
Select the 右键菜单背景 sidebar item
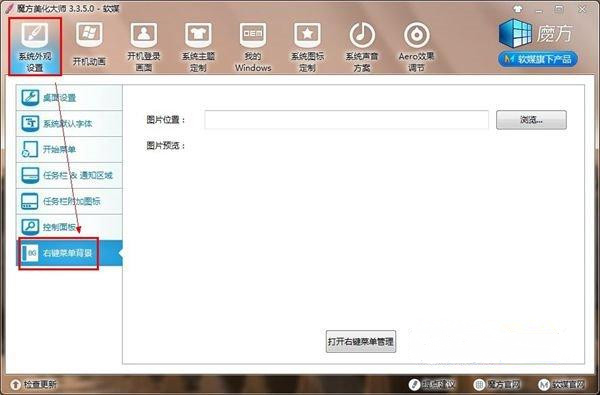(69, 253)
